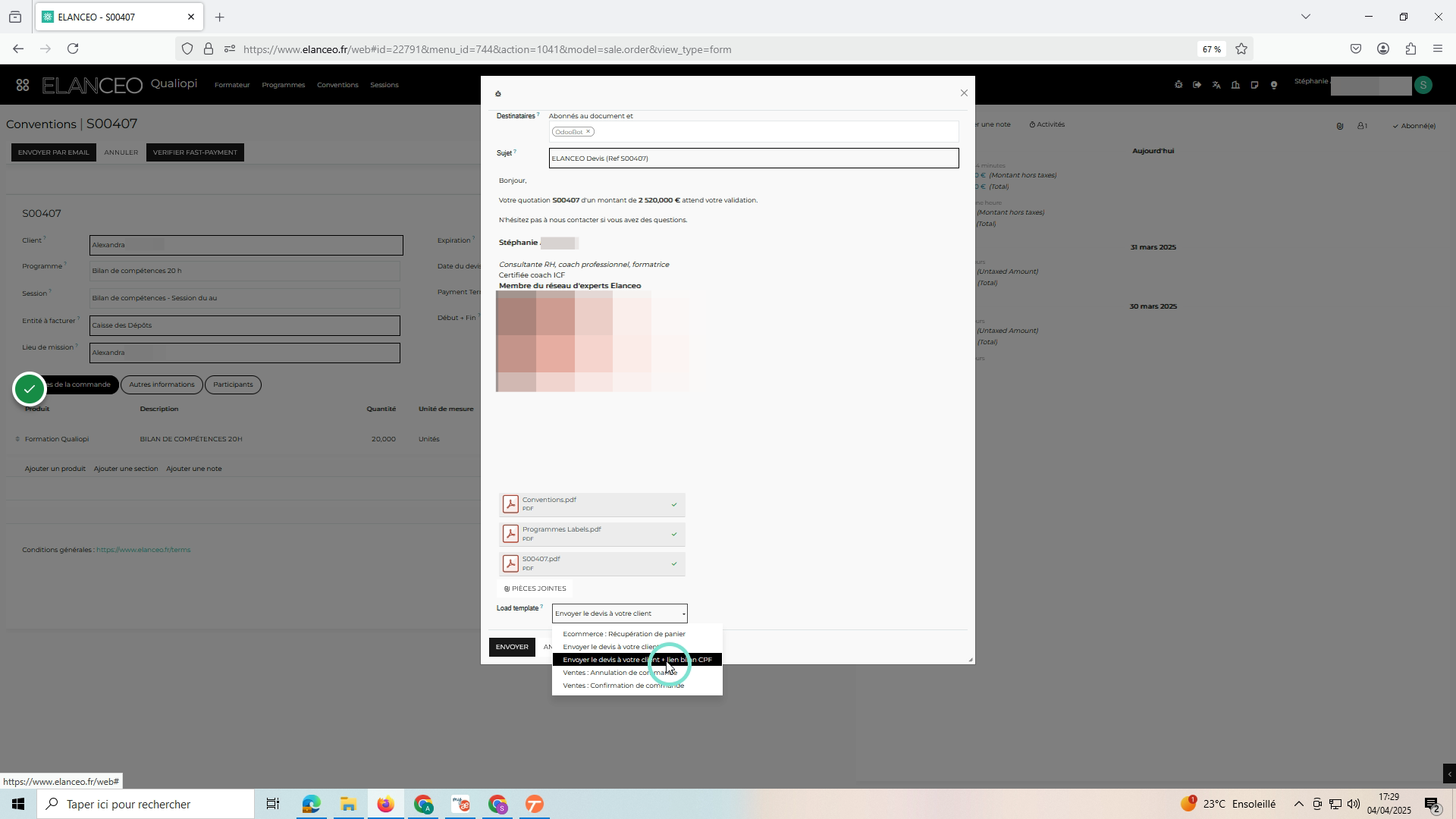Open the Formateur menu

(232, 85)
